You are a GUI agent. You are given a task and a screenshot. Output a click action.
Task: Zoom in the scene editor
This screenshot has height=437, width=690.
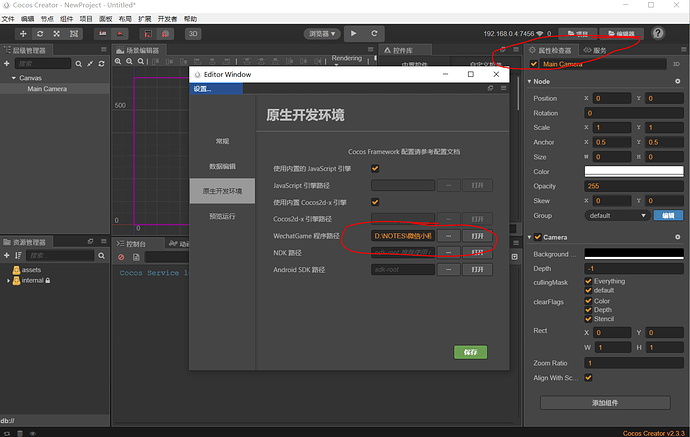tap(118, 62)
